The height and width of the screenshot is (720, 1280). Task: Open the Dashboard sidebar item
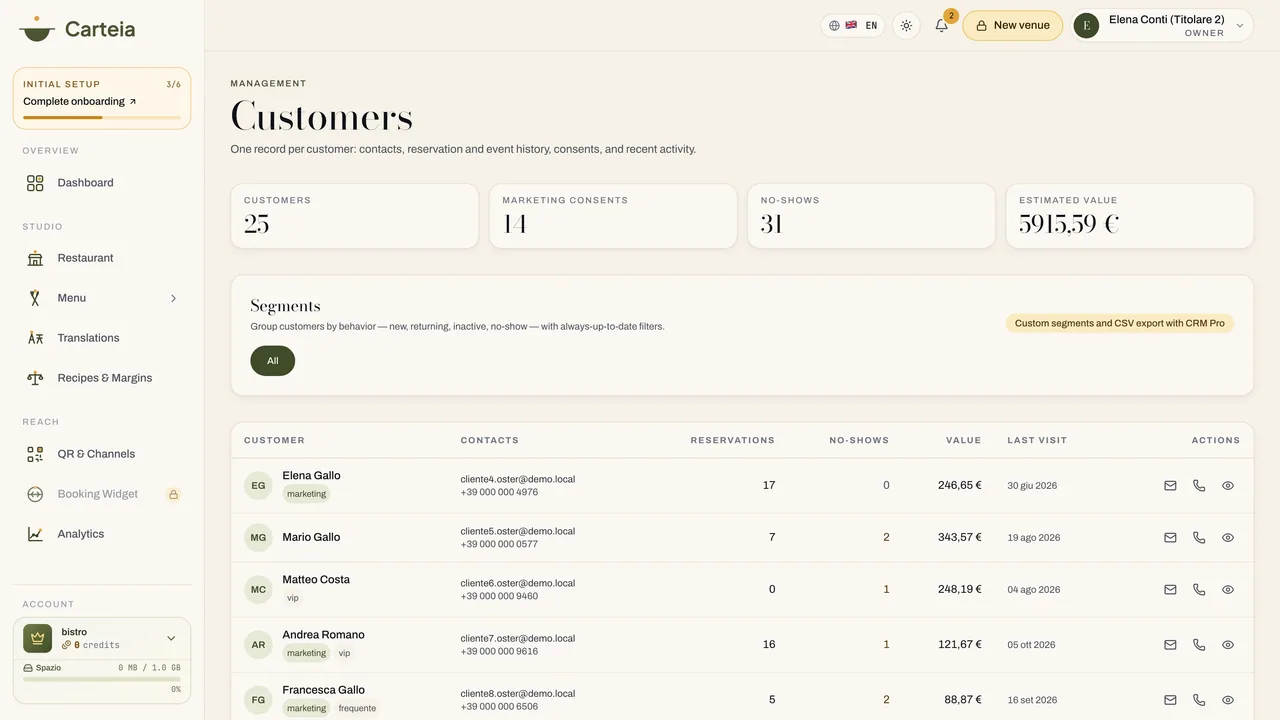pyautogui.click(x=102, y=183)
